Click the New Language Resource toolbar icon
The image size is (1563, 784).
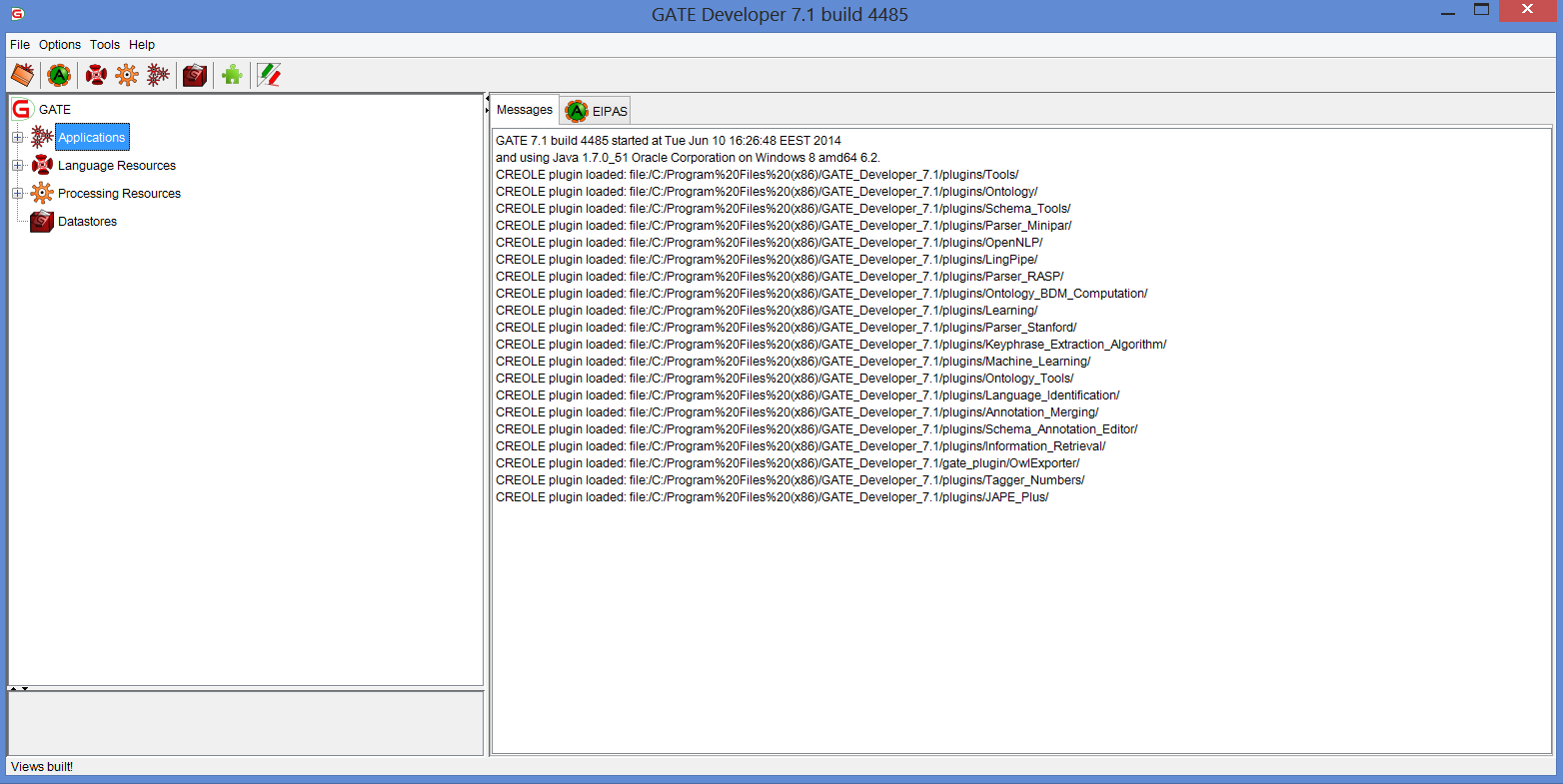tap(96, 75)
